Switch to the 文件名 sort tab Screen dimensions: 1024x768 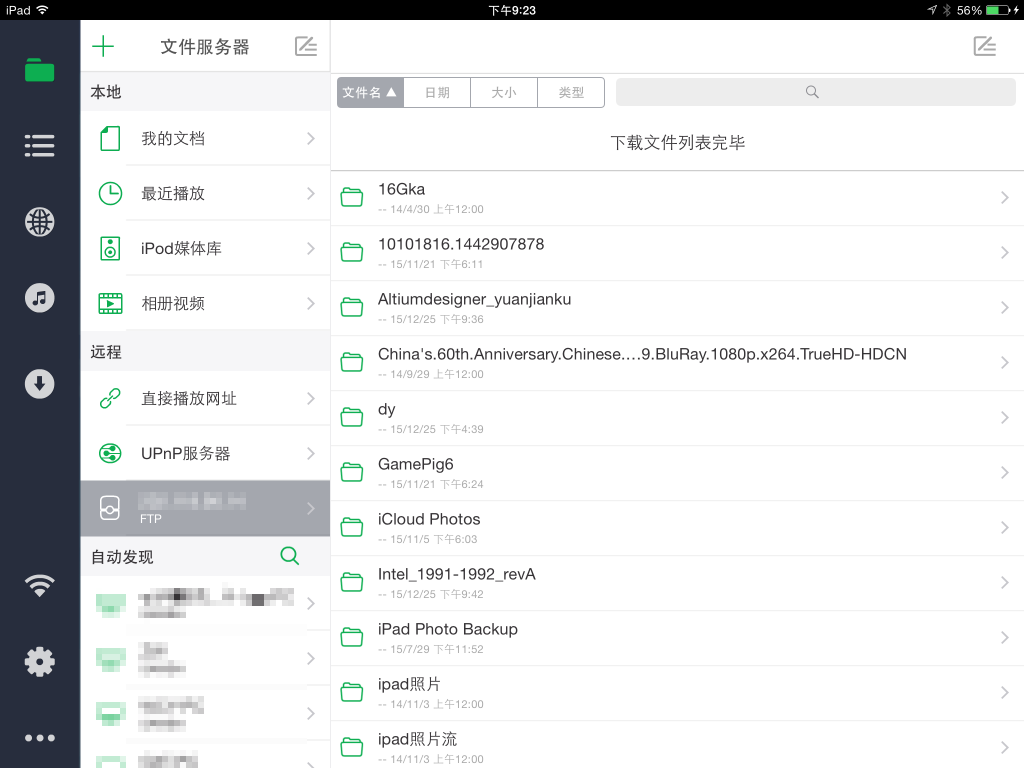pos(370,92)
